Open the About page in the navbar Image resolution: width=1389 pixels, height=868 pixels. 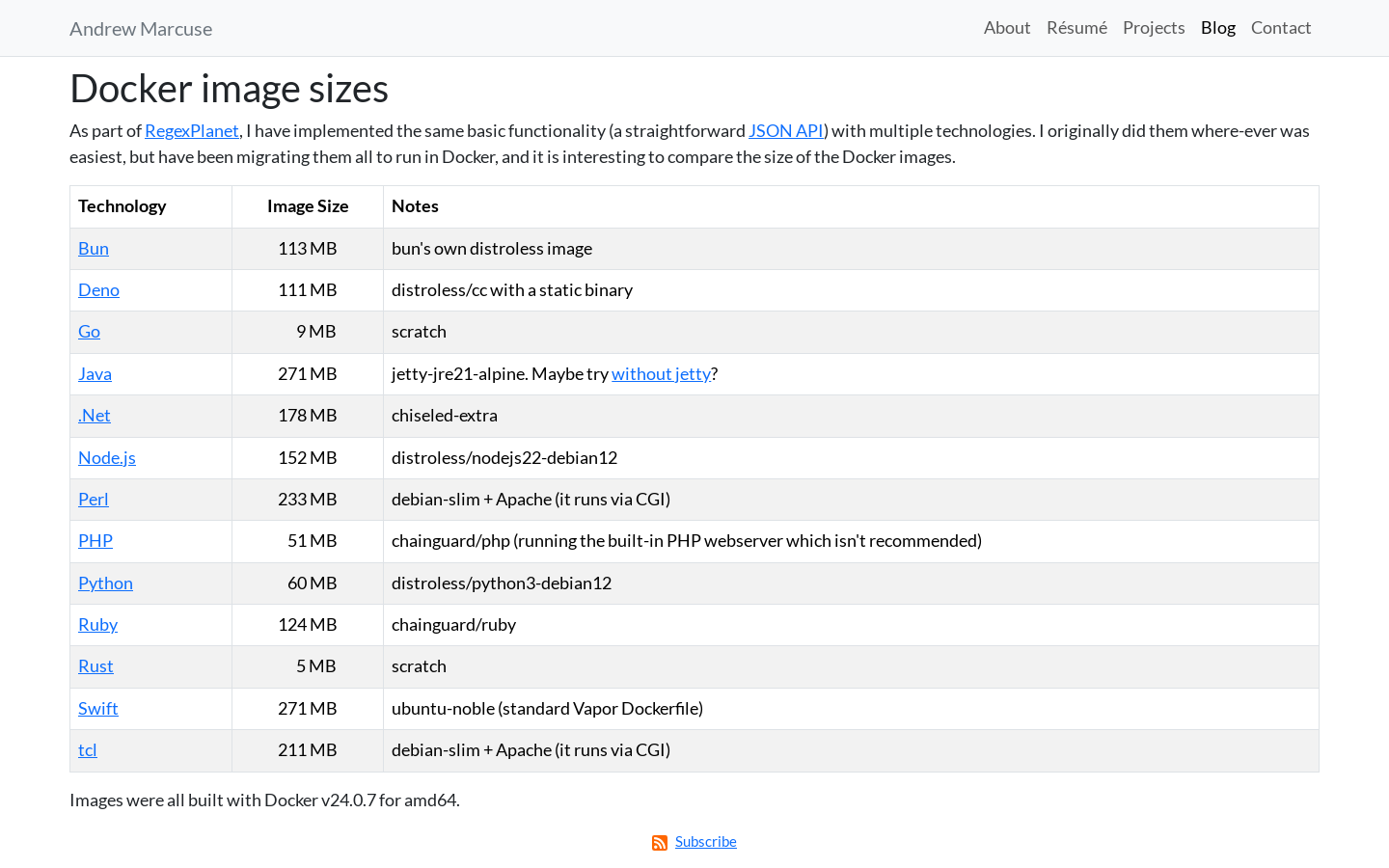(x=1007, y=28)
